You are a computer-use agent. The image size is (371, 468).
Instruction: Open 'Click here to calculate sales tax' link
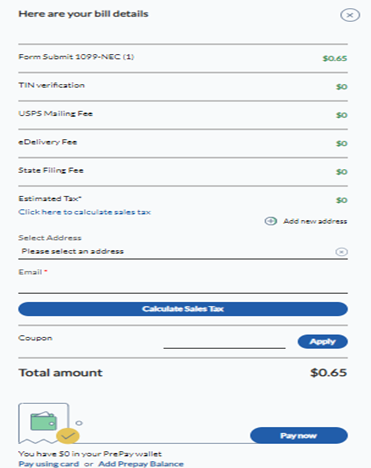pyautogui.click(x=84, y=212)
